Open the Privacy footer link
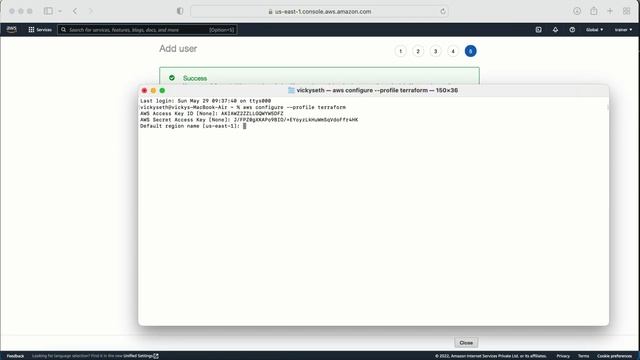This screenshot has height=360, width=640. (563, 356)
